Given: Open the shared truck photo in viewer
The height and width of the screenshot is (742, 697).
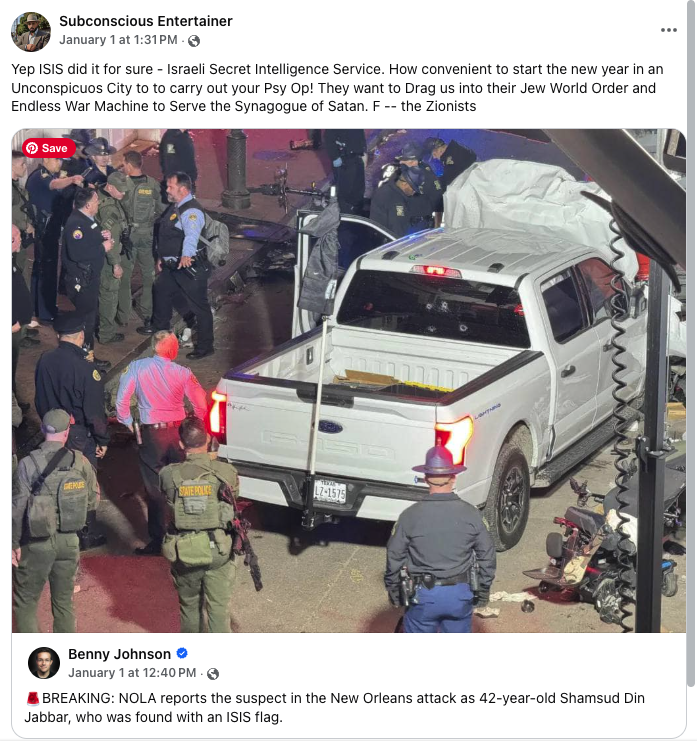Looking at the screenshot, I should pos(349,380).
